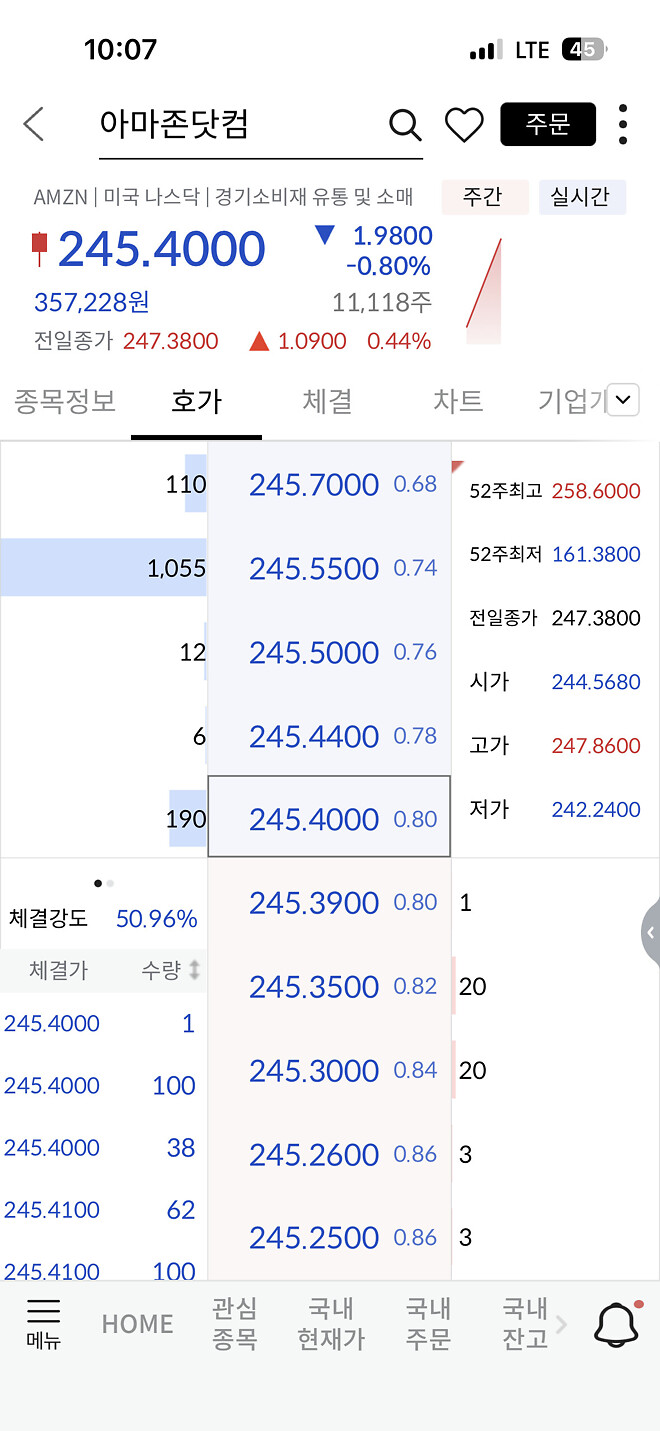Select the highlighted 245.4000 price cell
This screenshot has width=660, height=1431.
tap(328, 818)
